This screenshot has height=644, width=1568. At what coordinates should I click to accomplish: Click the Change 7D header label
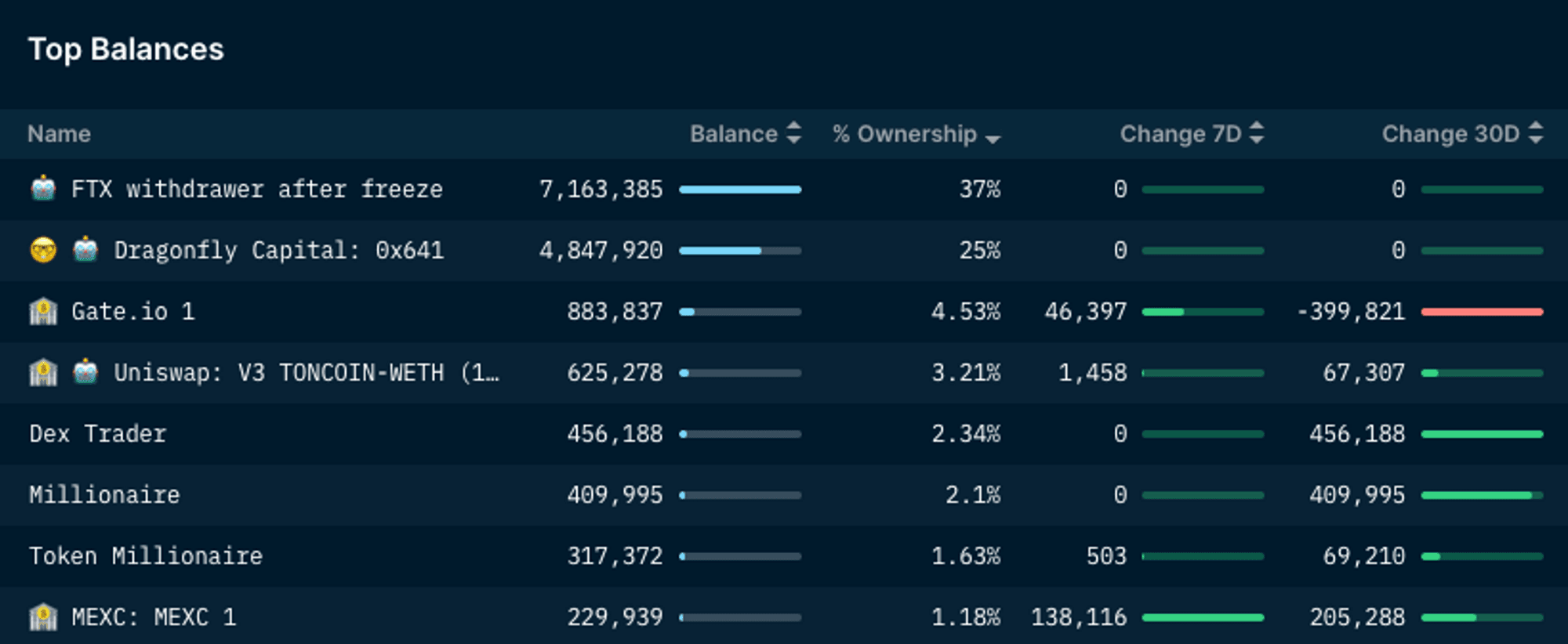tap(1181, 134)
